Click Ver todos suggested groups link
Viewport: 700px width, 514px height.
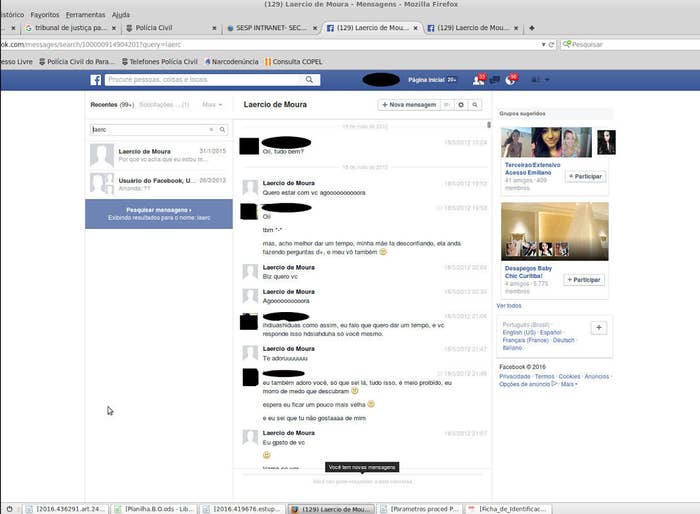point(508,306)
